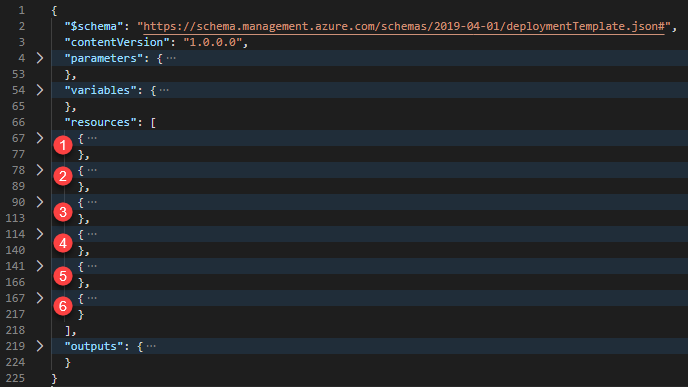
Task: Expand the folded "parameters" section chevron
Action: pos(40,58)
